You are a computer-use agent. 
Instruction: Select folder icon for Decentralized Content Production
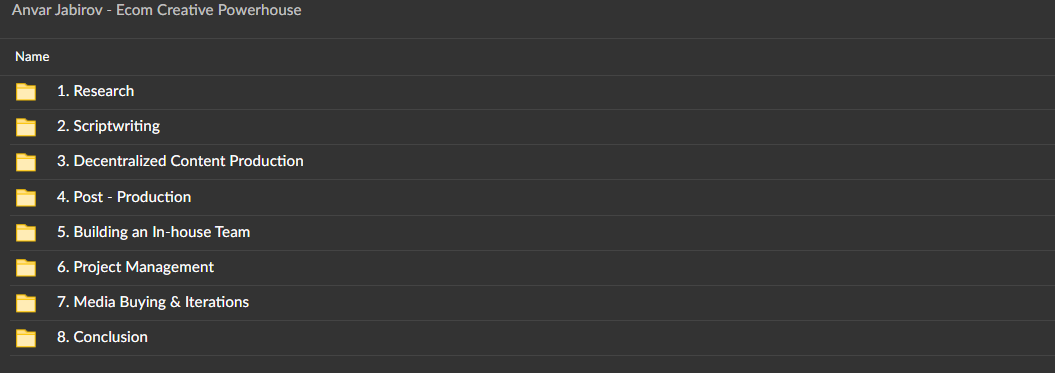pyautogui.click(x=26, y=162)
